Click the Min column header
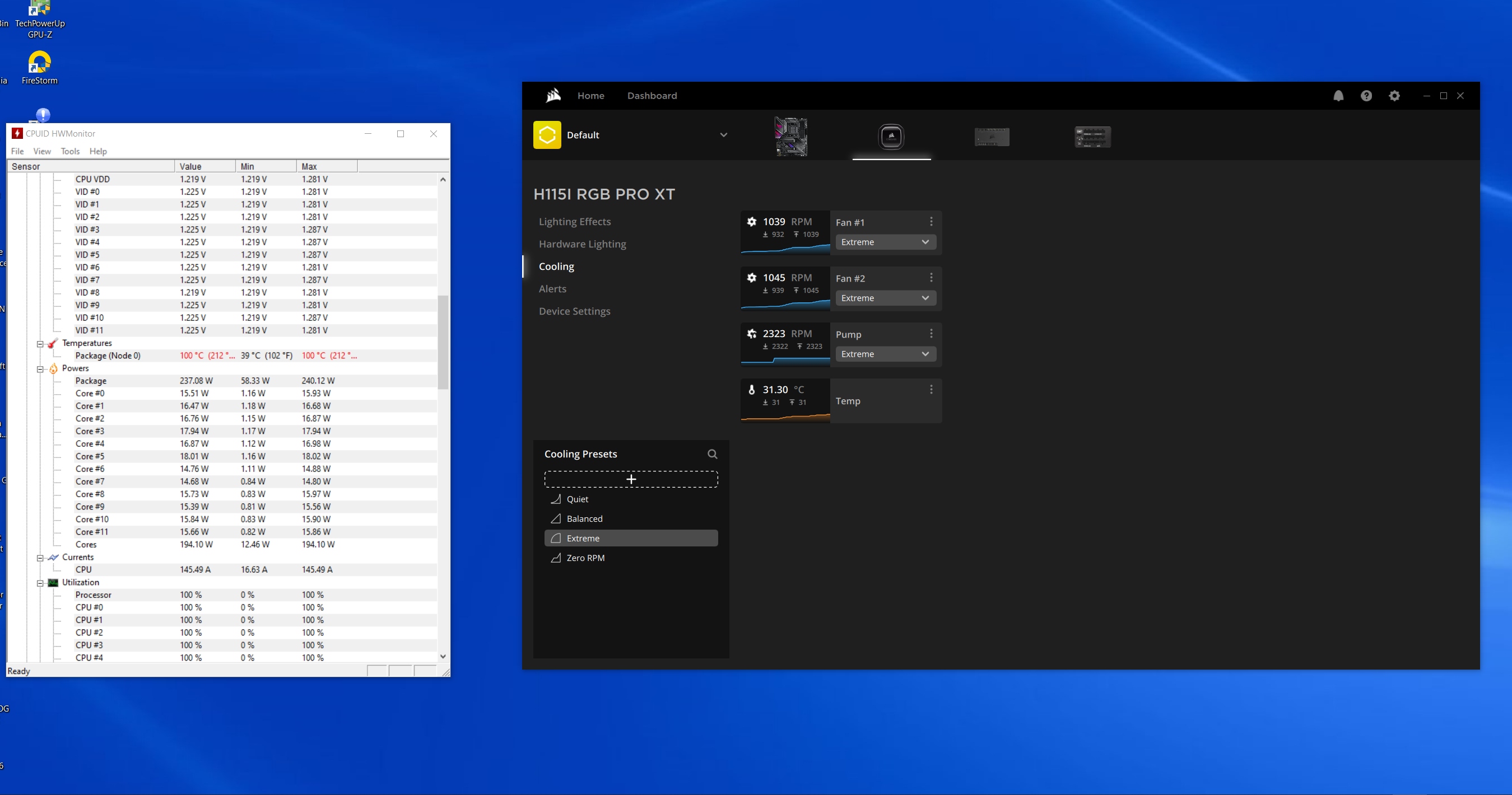 266,166
